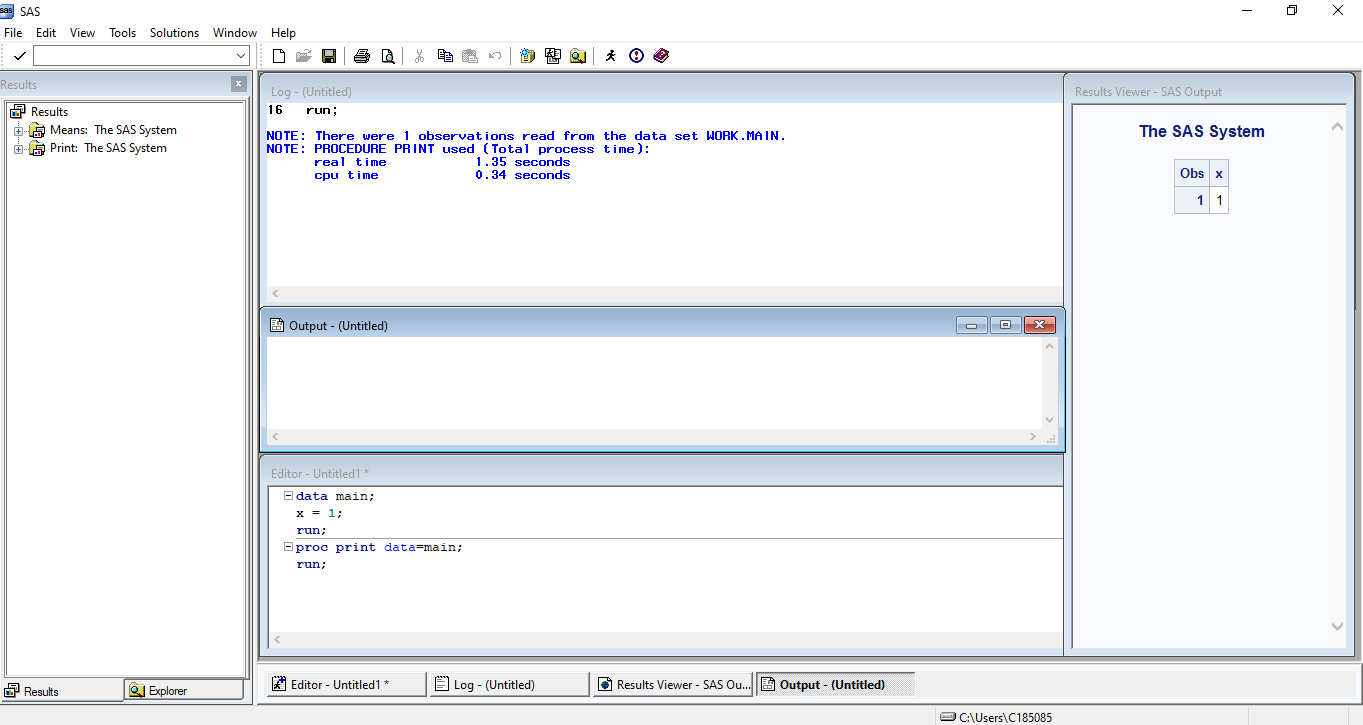
Task: Click the Print toolbar icon
Action: tap(361, 55)
